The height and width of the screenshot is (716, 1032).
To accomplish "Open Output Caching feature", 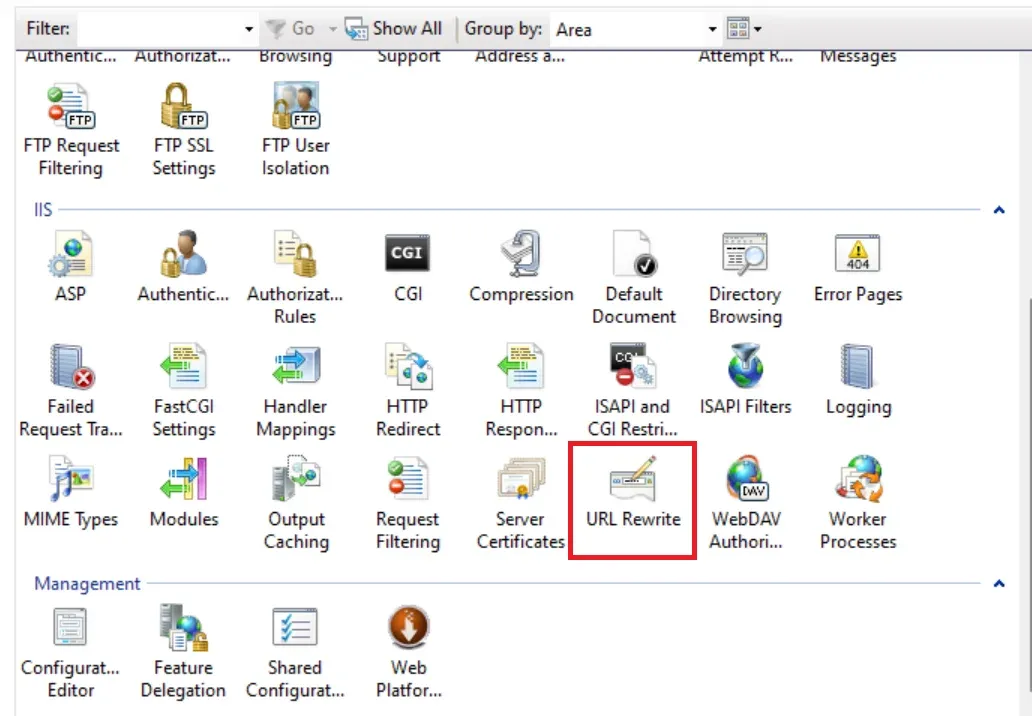I will pos(296,503).
